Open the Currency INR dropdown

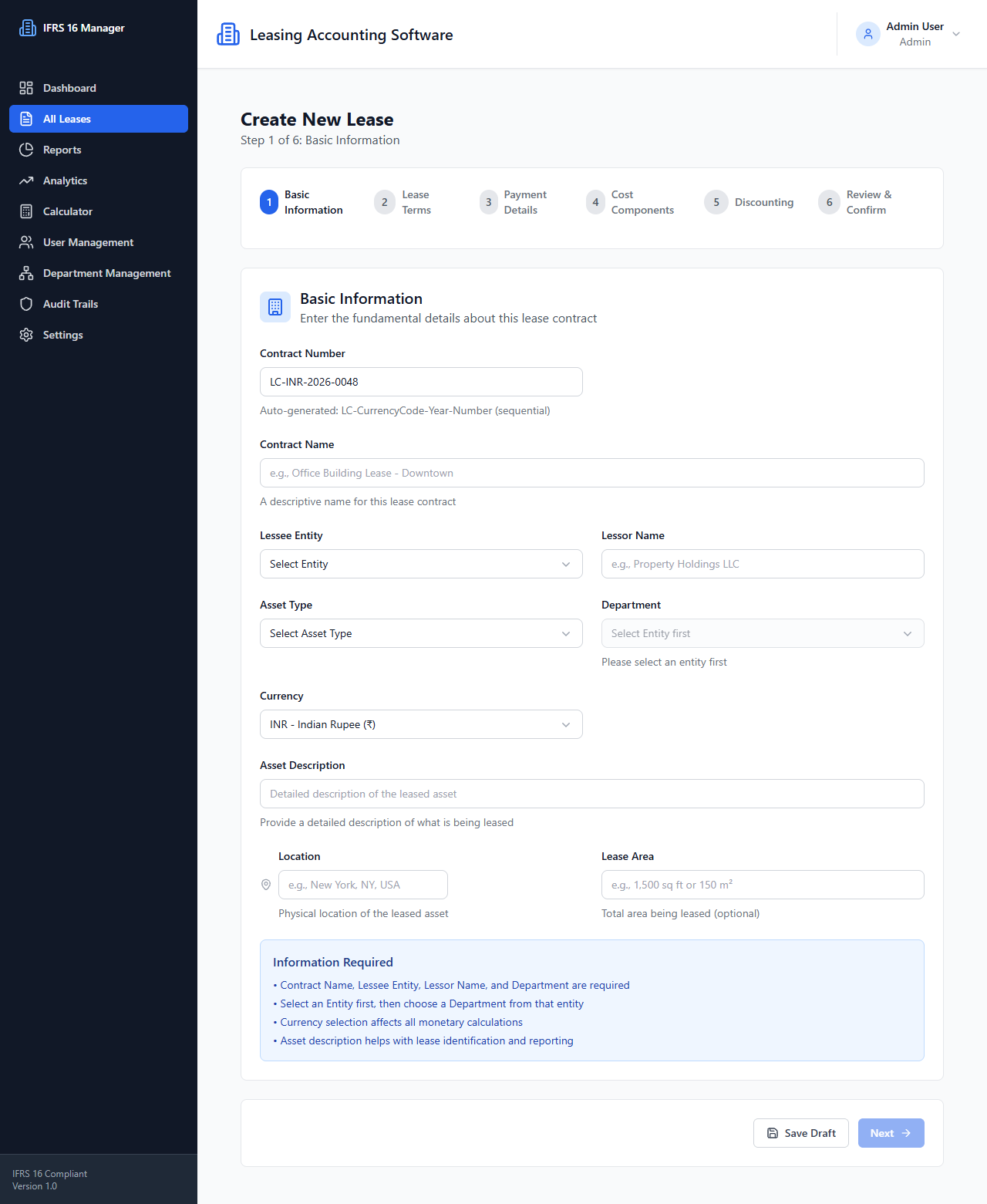(421, 724)
